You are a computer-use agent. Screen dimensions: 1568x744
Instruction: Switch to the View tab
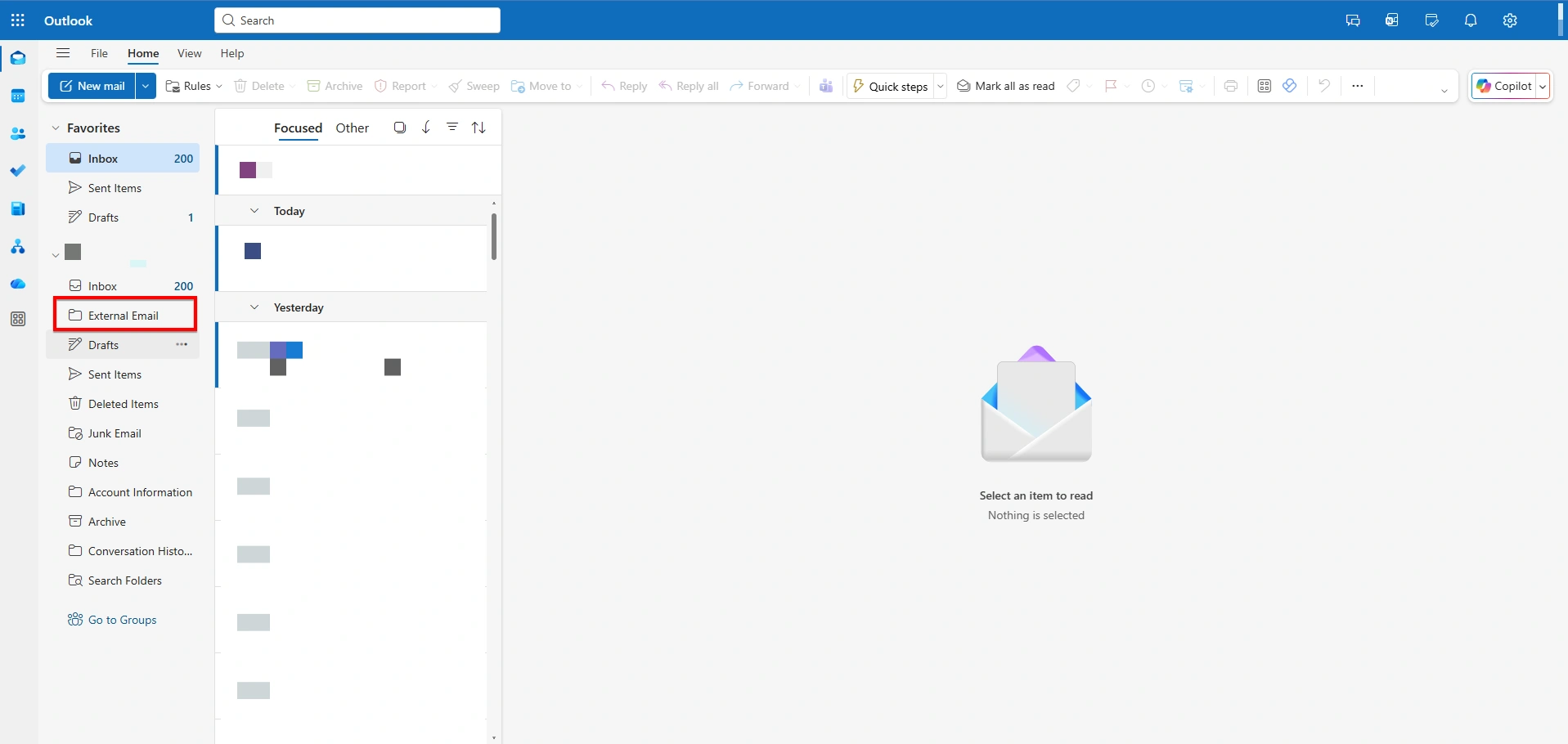(189, 53)
